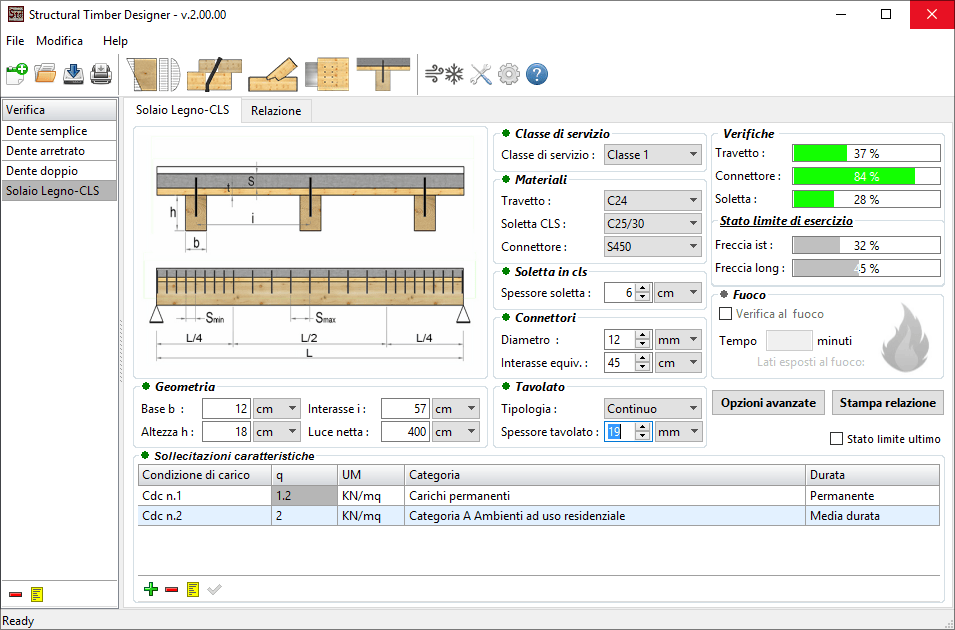The image size is (955, 630).
Task: Click green plus to add load condition
Action: (x=150, y=589)
